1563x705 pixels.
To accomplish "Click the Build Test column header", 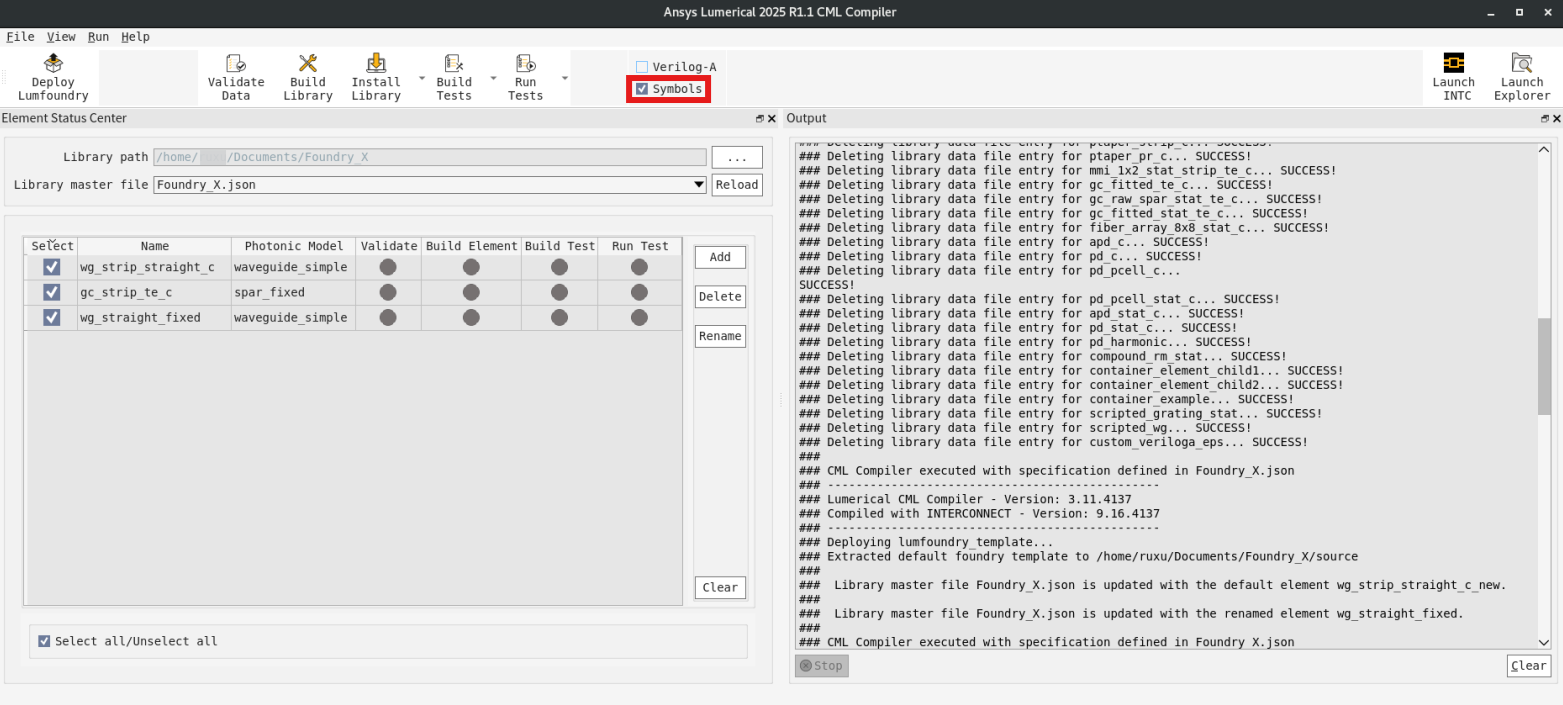I will point(560,246).
